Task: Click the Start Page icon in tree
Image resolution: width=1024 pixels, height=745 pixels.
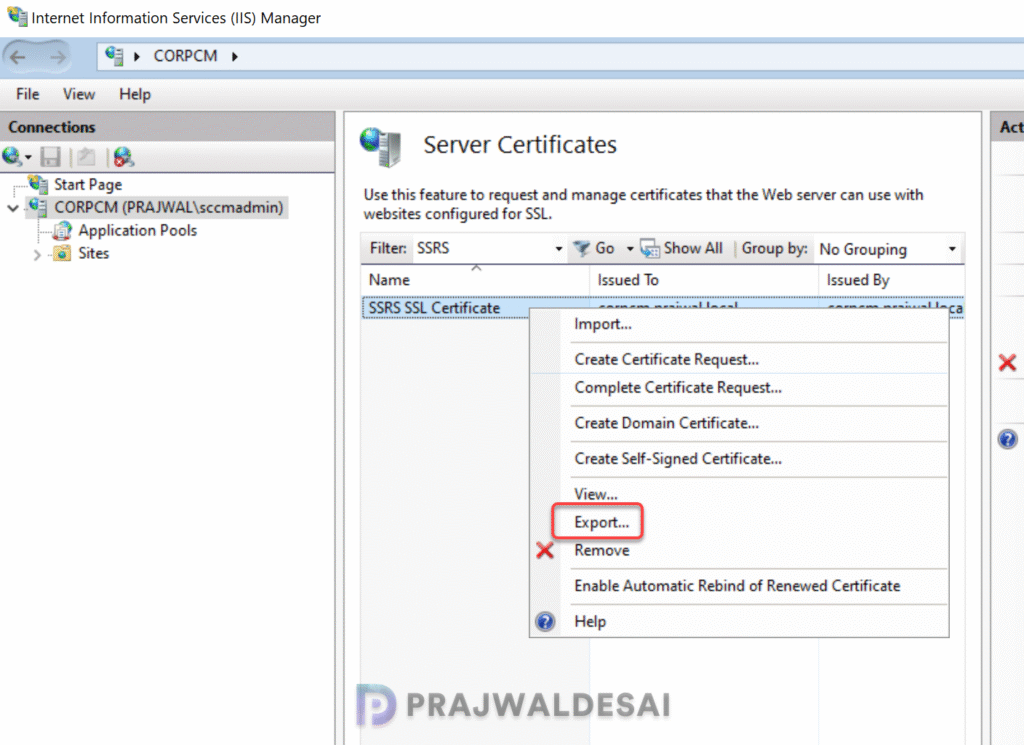Action: pyautogui.click(x=38, y=184)
